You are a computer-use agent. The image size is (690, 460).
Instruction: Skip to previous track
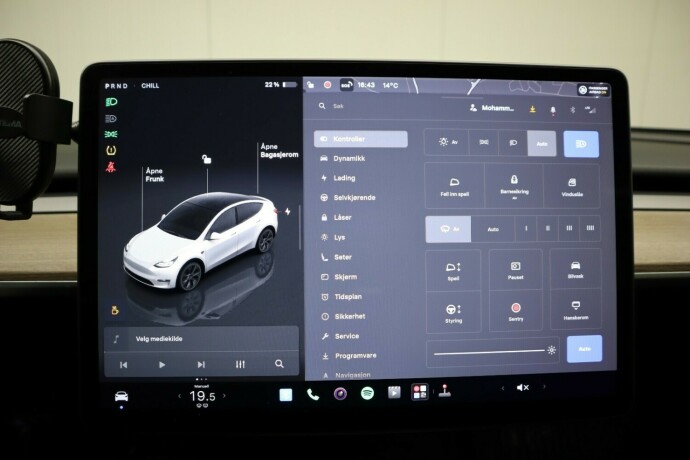pos(124,364)
